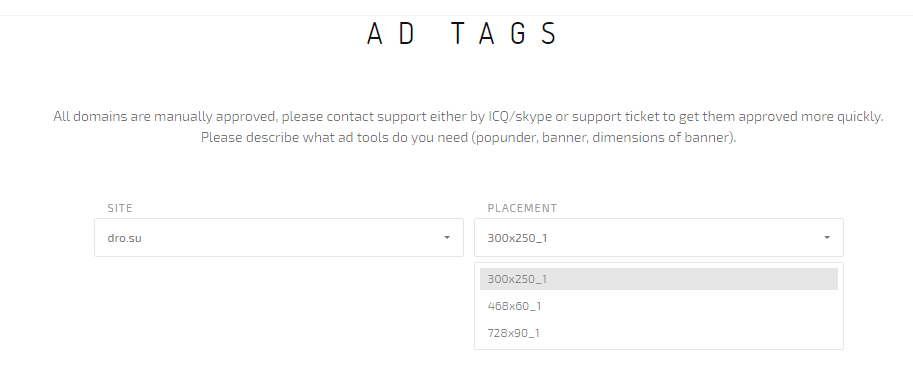
Task: Click the Placement dropdown arrow
Action: [826, 238]
